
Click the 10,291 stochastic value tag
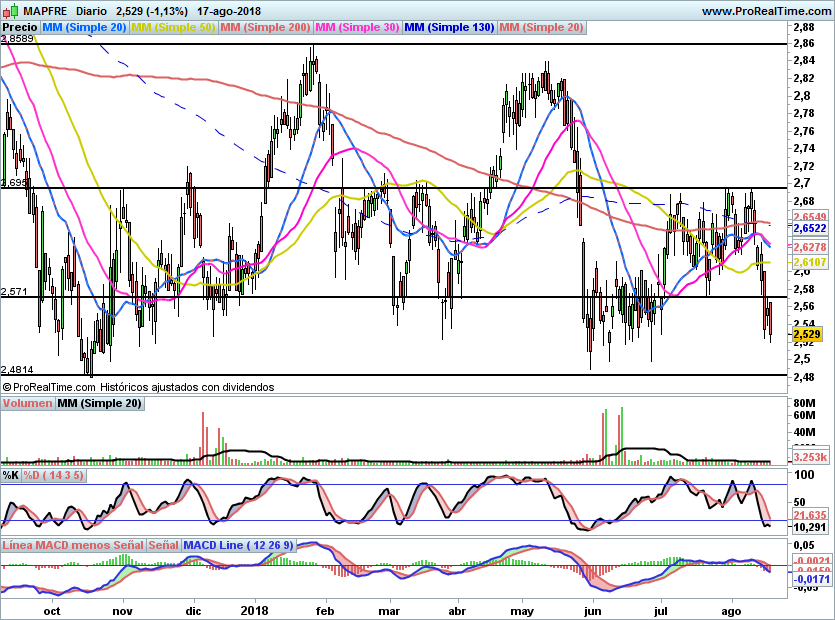[x=809, y=527]
